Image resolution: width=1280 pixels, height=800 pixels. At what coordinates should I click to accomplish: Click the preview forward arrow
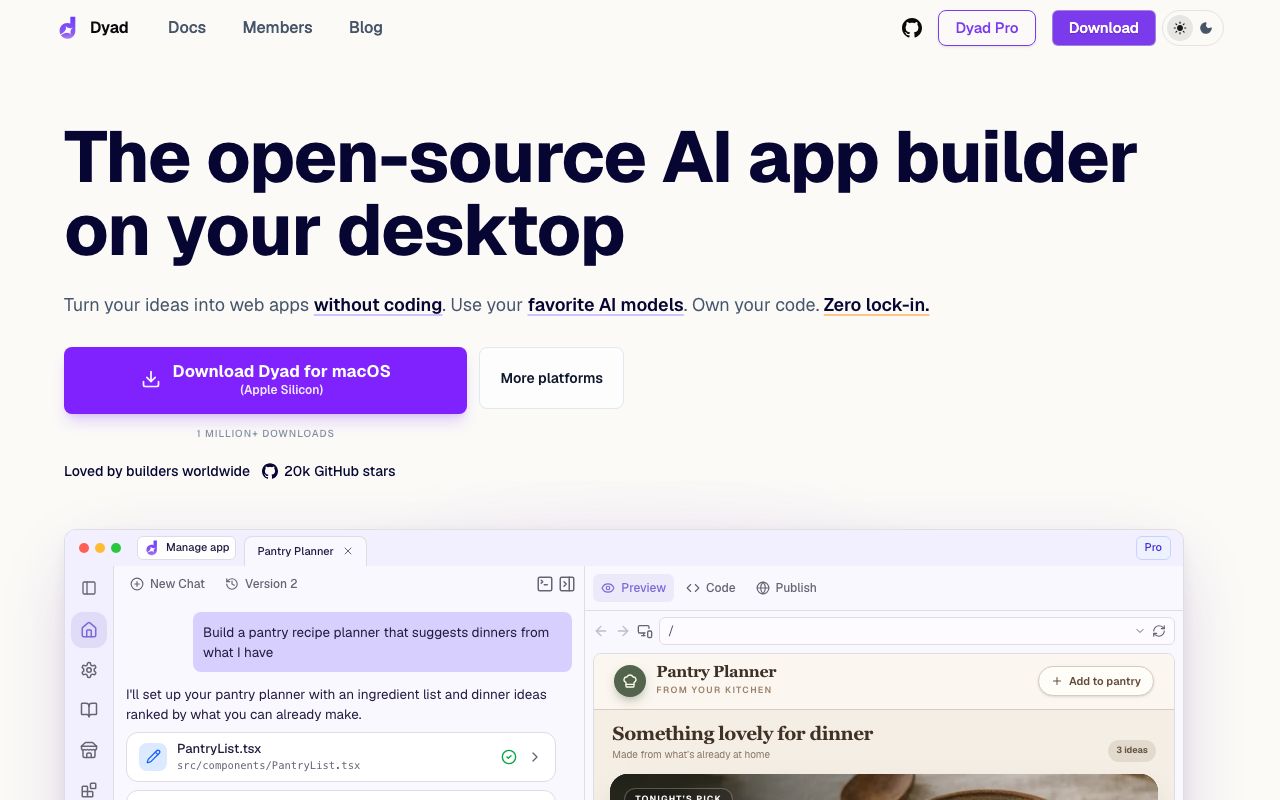click(x=622, y=631)
